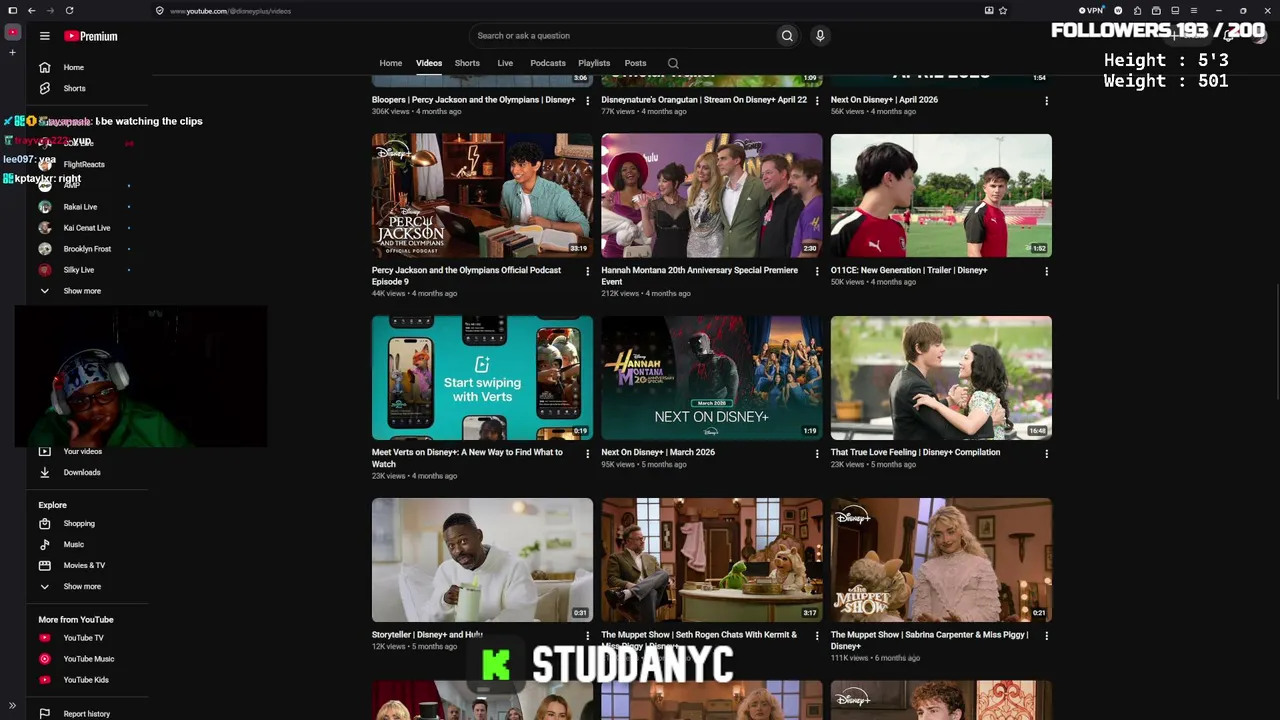The image size is (1280, 720).
Task: Open the YouTube guide hamburger menu
Action: (44, 36)
